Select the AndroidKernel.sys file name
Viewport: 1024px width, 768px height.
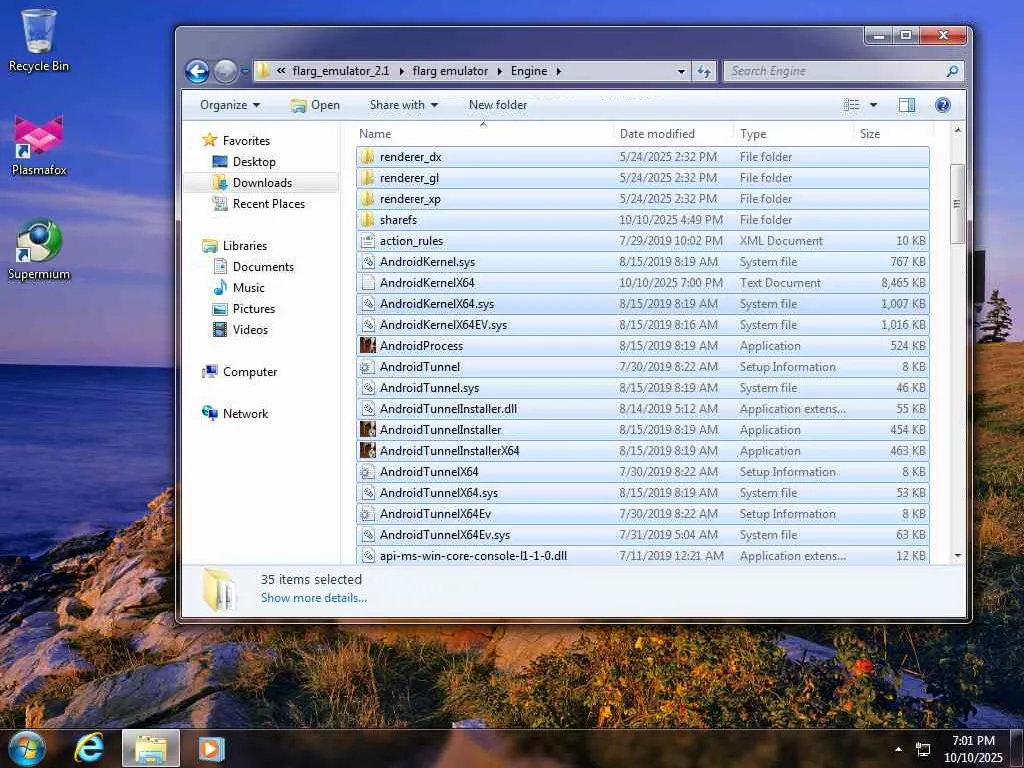coord(427,262)
